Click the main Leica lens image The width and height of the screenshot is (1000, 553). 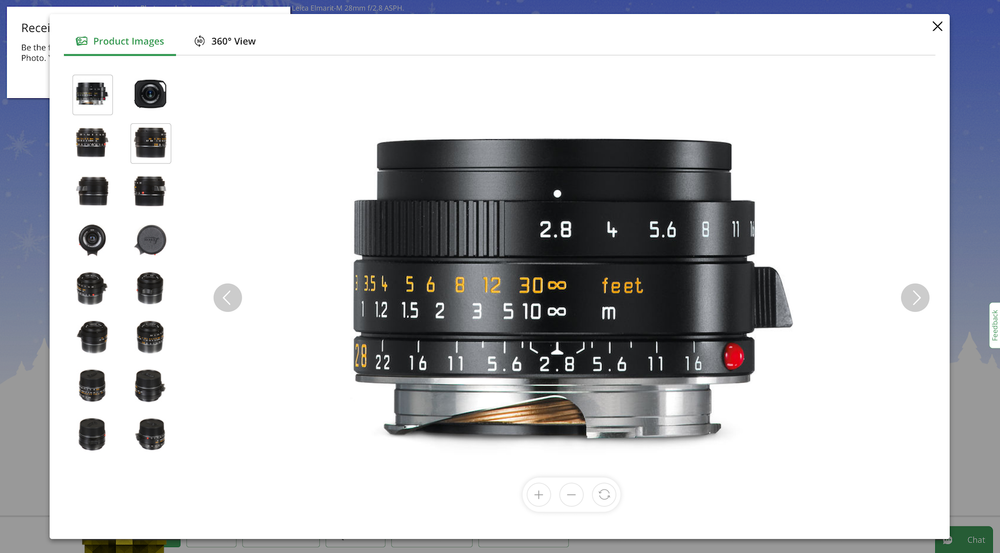coord(572,288)
